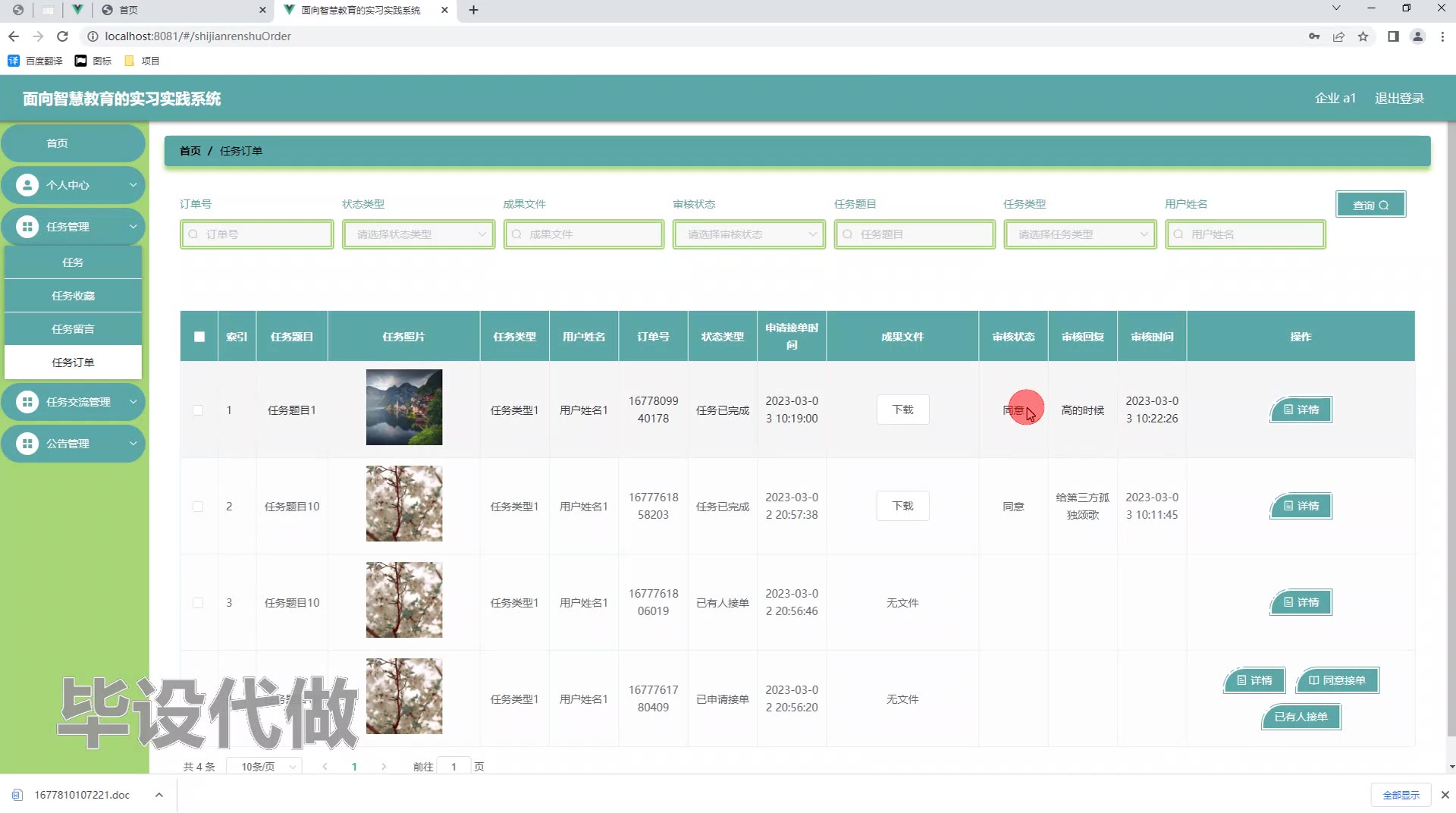Open browser profile avatar icon
Viewport: 1456px width, 813px height.
pos(1417,36)
